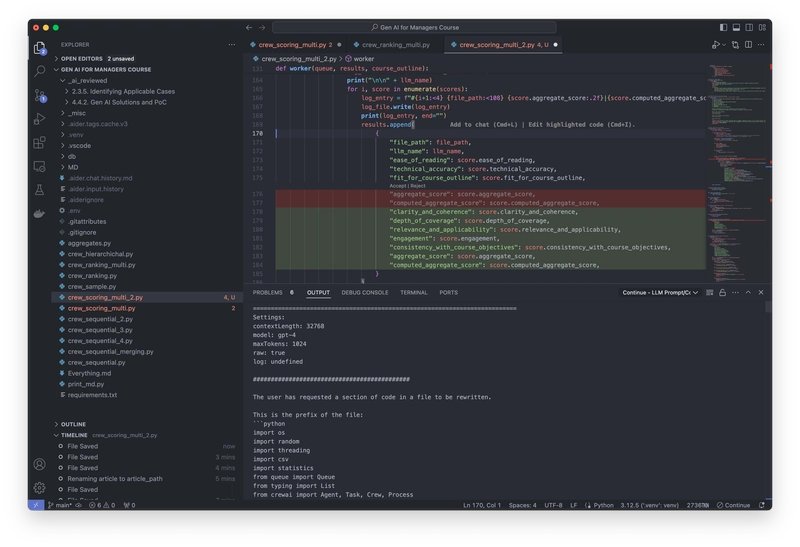Open the Terminal panel tab
Image resolution: width=800 pixels, height=547 pixels.
coord(414,292)
